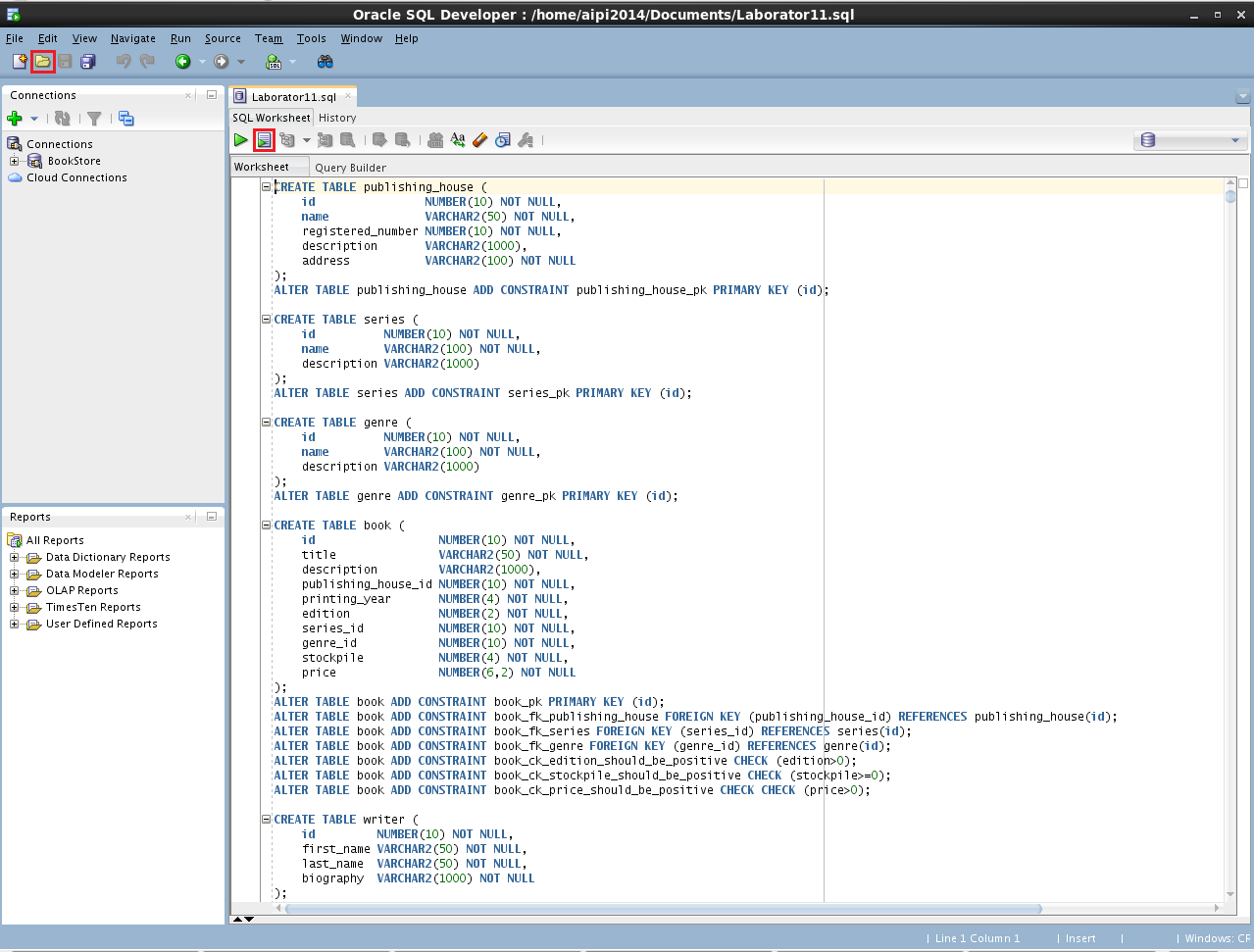
Task: Open the Navigate menu
Action: pos(133,38)
